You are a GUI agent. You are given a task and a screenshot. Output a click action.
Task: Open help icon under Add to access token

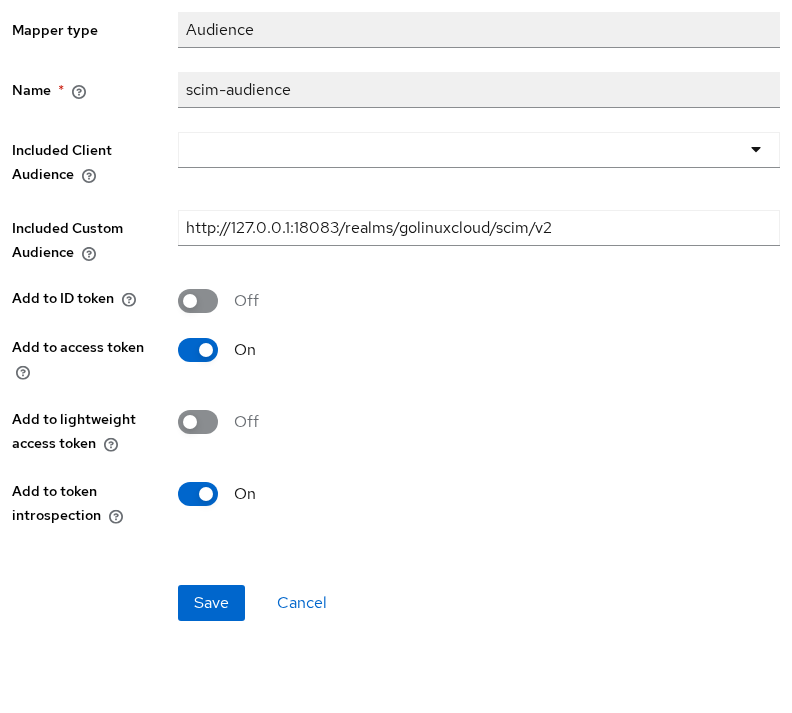pyautogui.click(x=23, y=373)
